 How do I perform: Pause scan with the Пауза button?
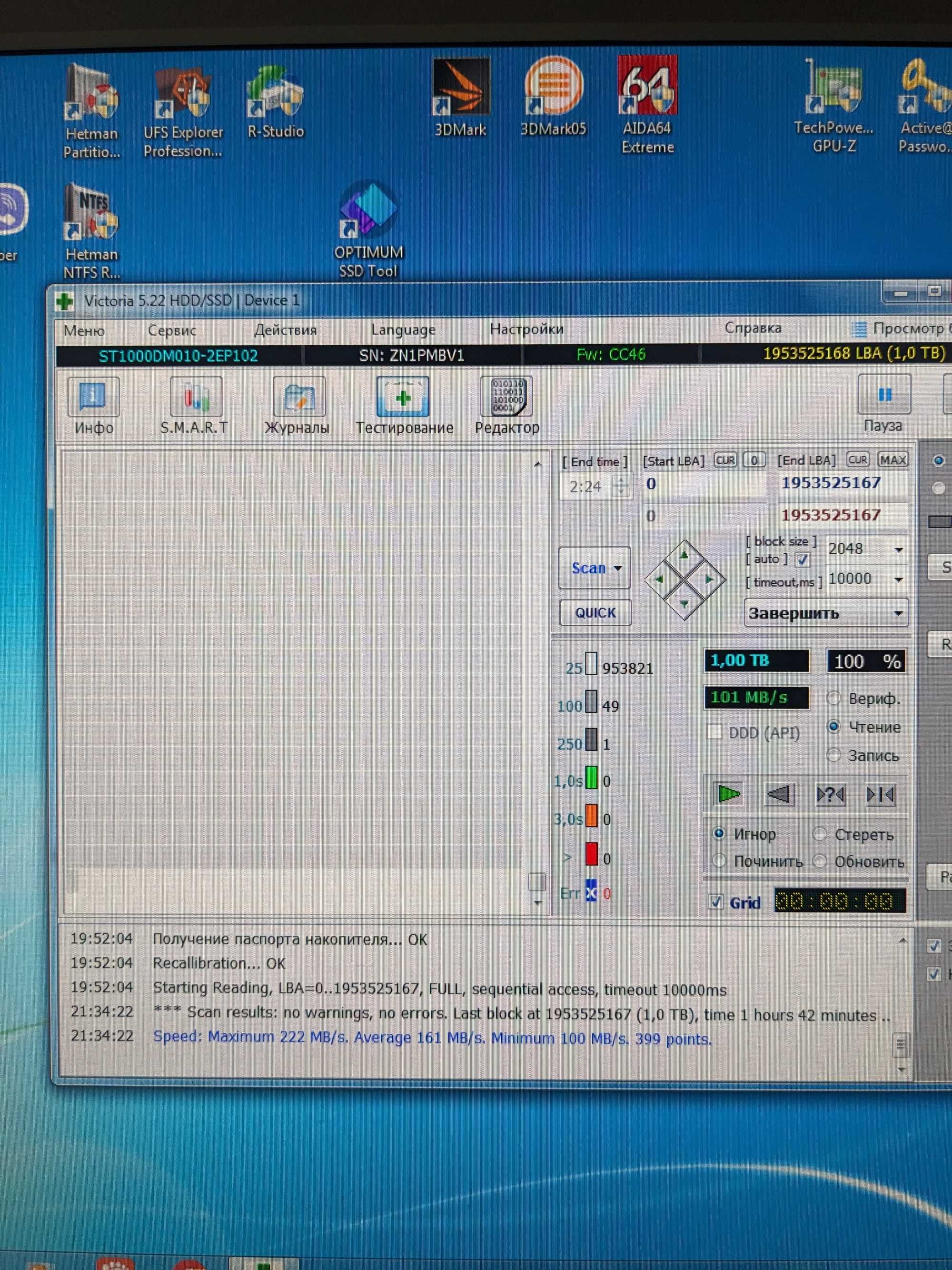[884, 394]
